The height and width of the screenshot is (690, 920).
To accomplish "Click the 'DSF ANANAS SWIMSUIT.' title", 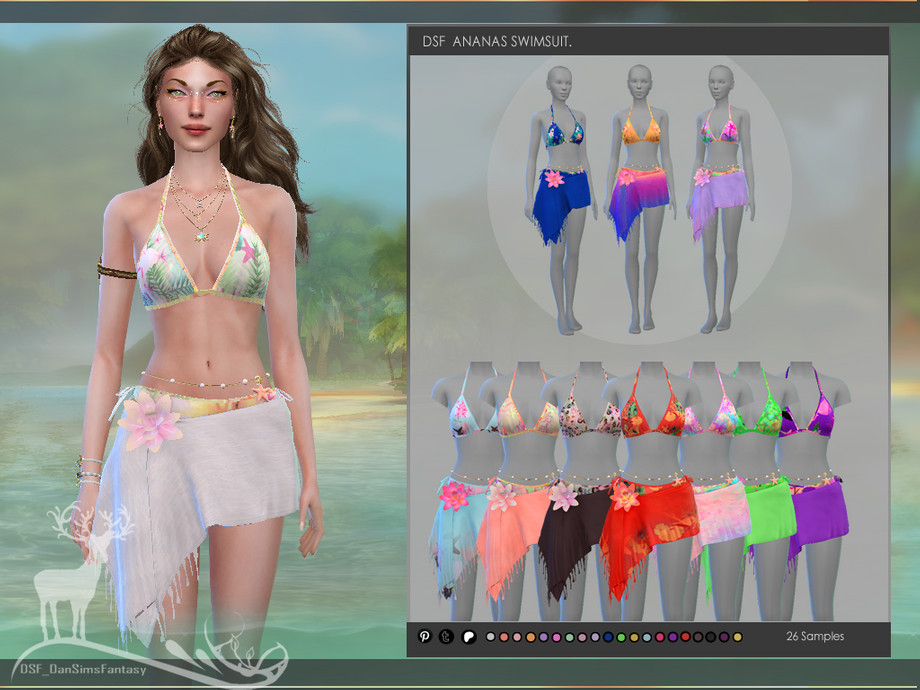I will [x=497, y=42].
